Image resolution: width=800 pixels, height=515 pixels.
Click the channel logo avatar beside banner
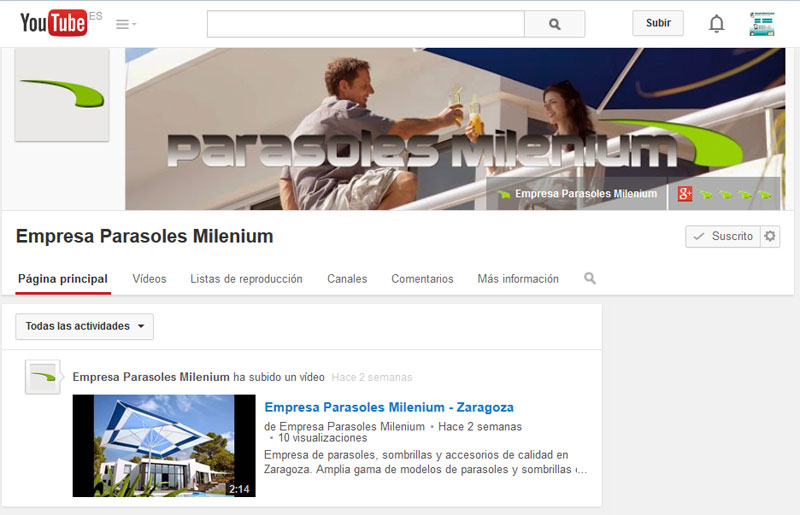62,95
